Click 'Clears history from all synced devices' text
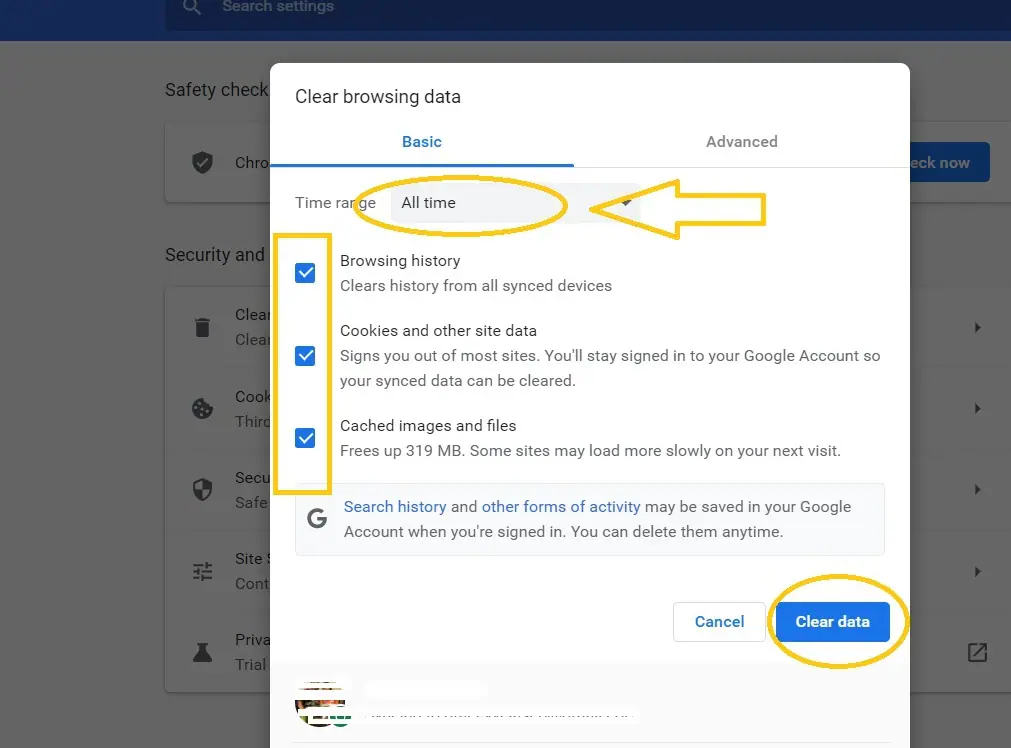 [x=476, y=286]
